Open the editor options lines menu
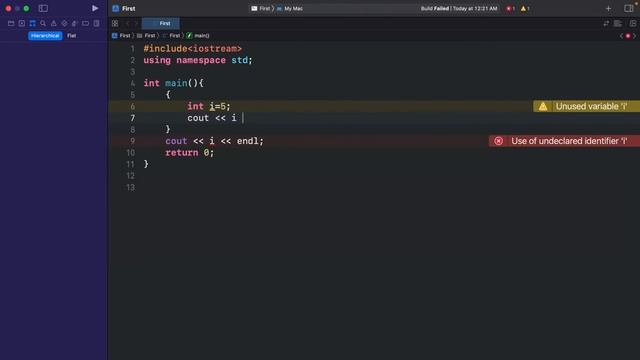The image size is (640, 360). (x=618, y=24)
